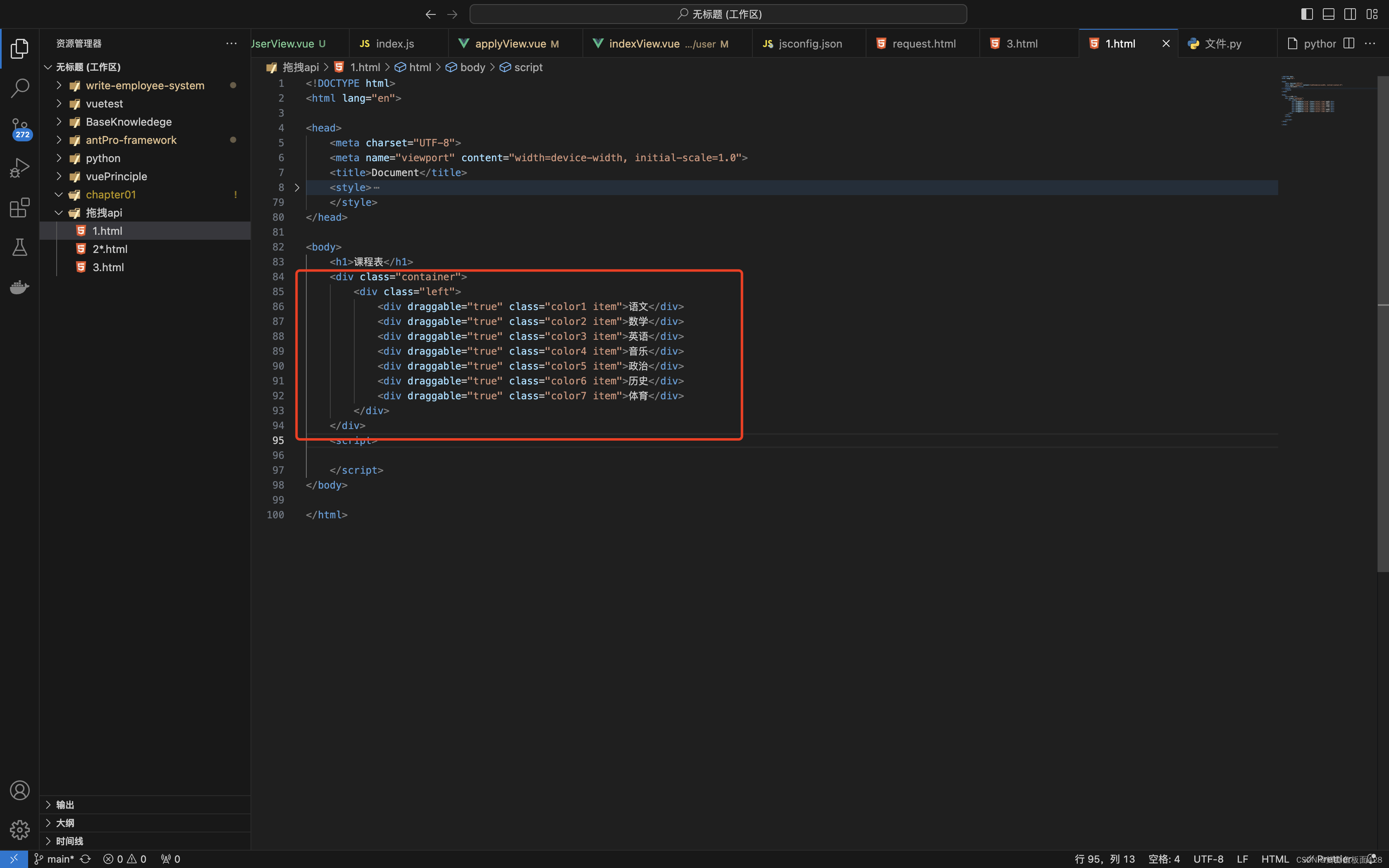1389x868 pixels.
Task: Open the Run and Debug view
Action: (x=19, y=168)
